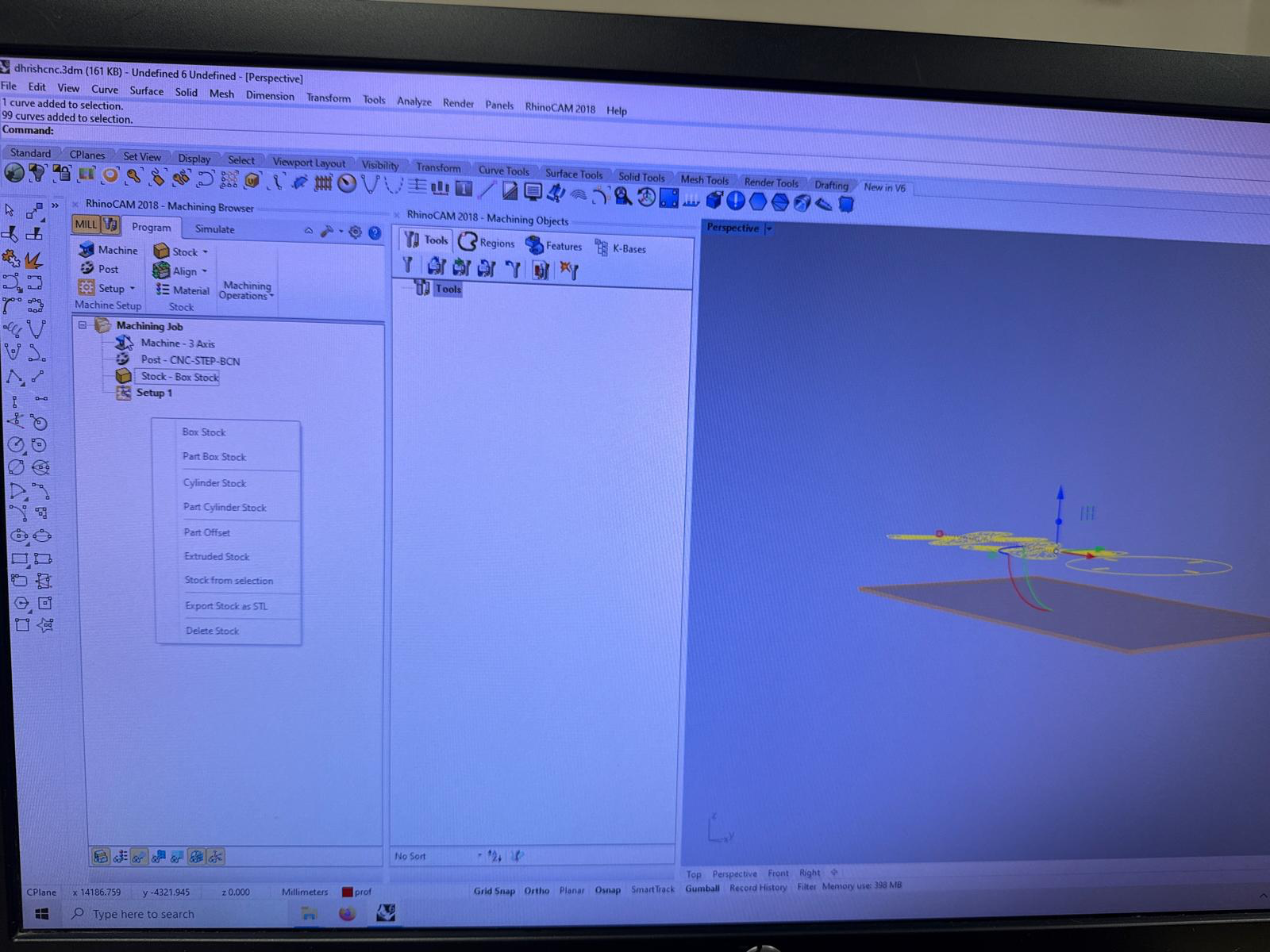Screen dimensions: 1270x952
Task: Open Machining Browser preferences gear
Action: (x=355, y=232)
